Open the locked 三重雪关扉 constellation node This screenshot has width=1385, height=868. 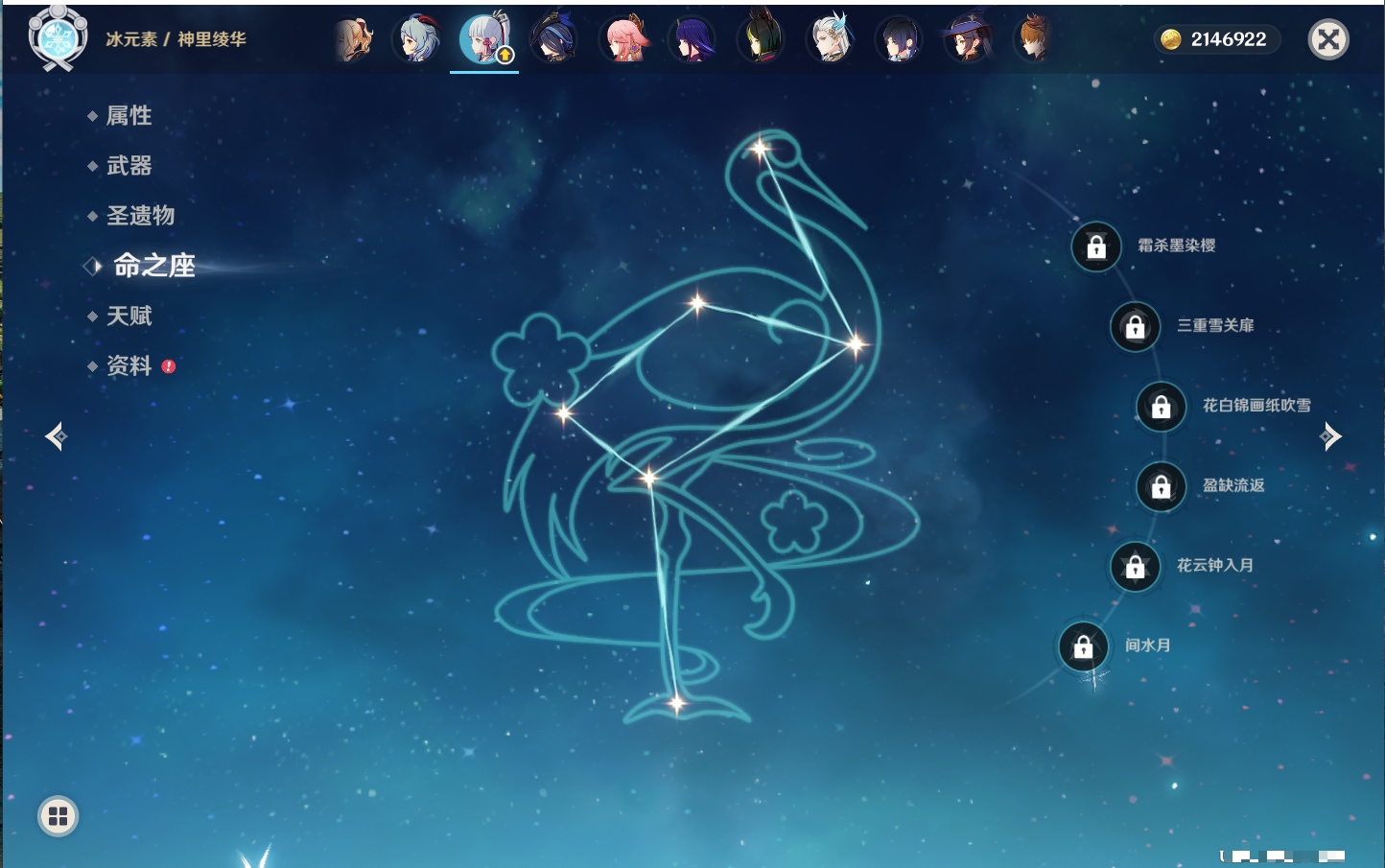tap(1136, 326)
